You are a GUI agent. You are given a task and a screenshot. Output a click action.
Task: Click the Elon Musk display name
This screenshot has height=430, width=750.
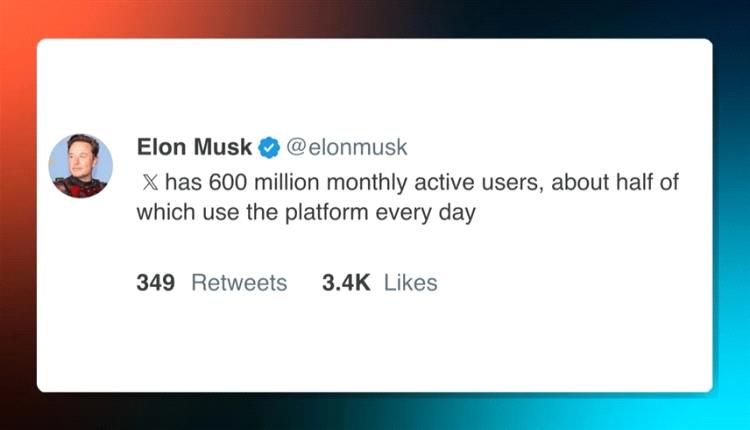click(194, 147)
